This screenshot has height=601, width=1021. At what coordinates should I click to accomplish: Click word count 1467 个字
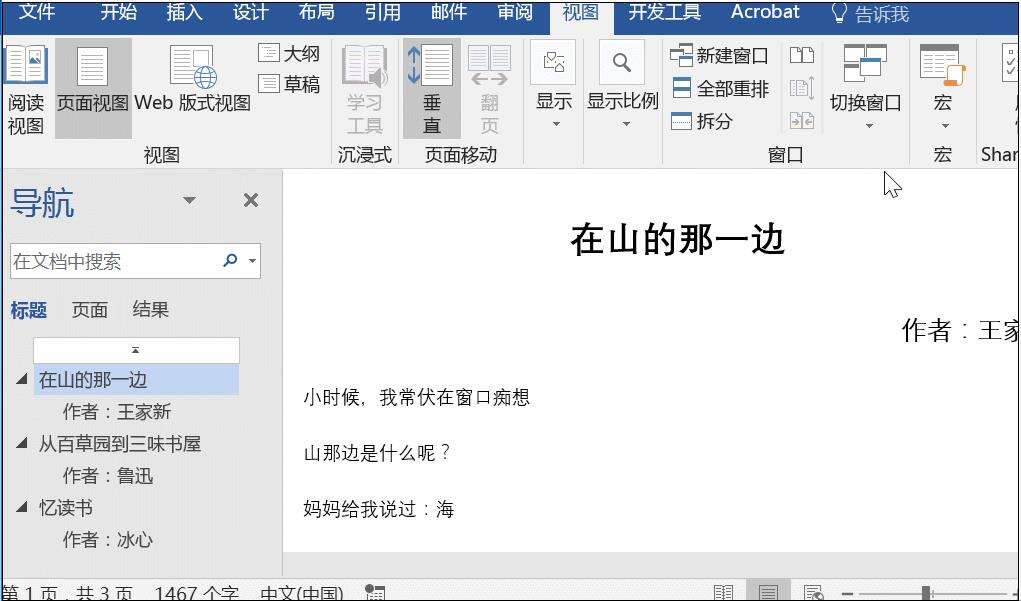click(197, 593)
